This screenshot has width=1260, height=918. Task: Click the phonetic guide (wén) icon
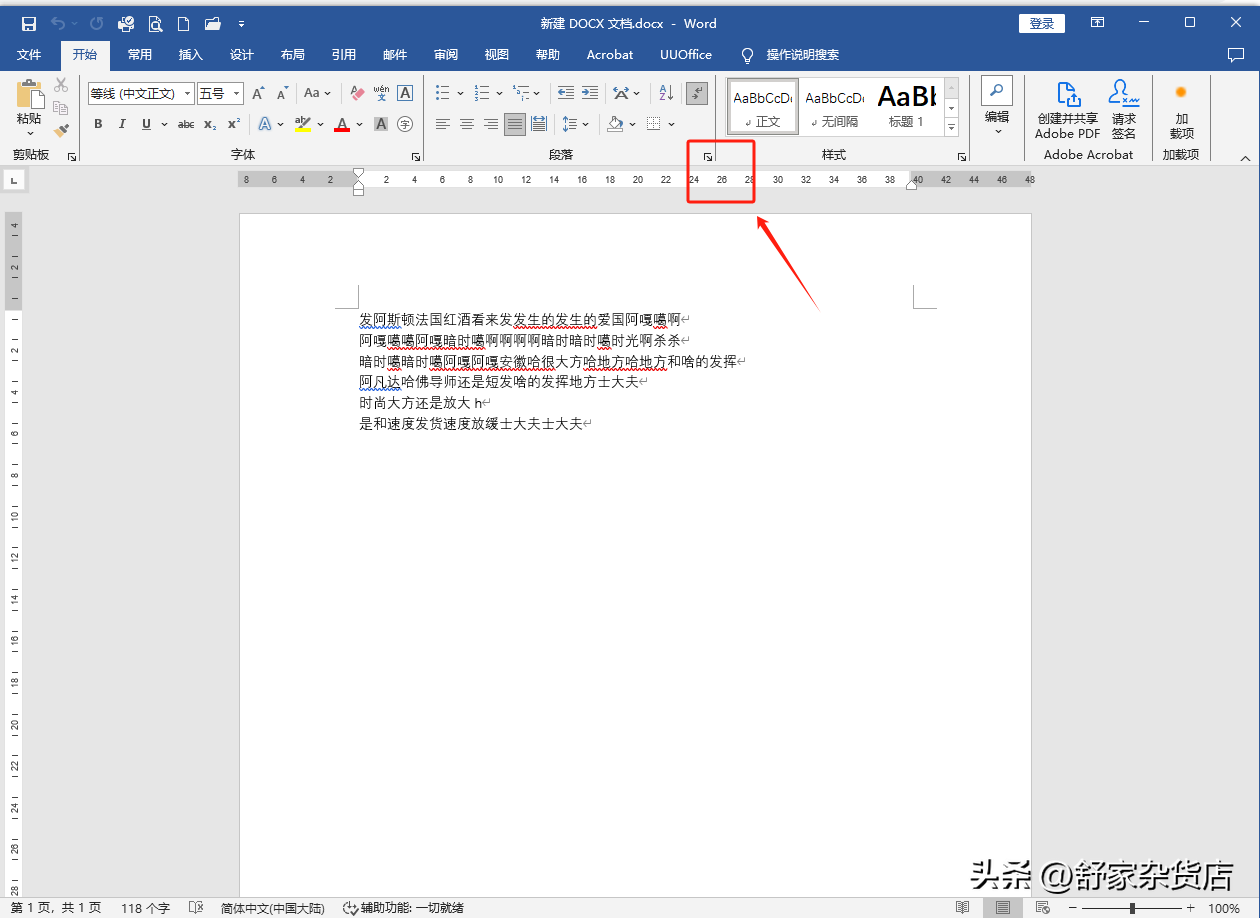pos(381,93)
